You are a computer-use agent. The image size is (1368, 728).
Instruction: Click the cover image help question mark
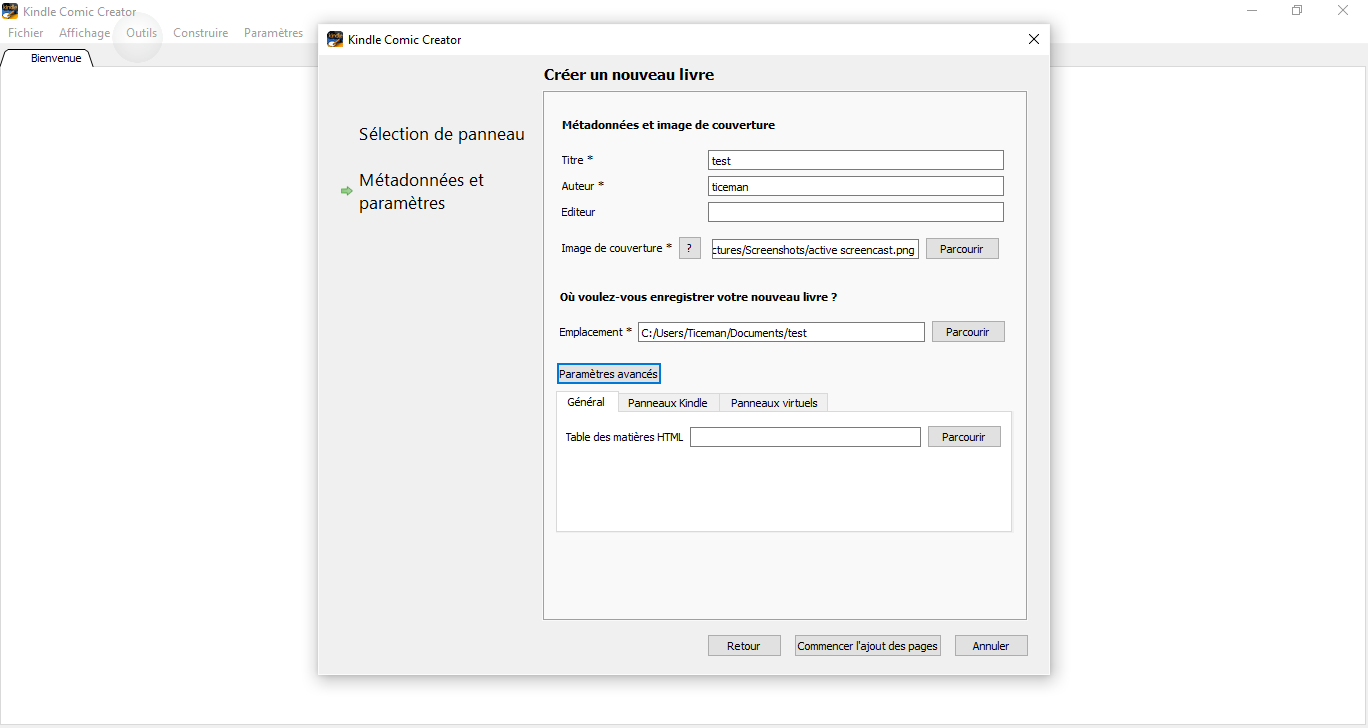point(690,248)
